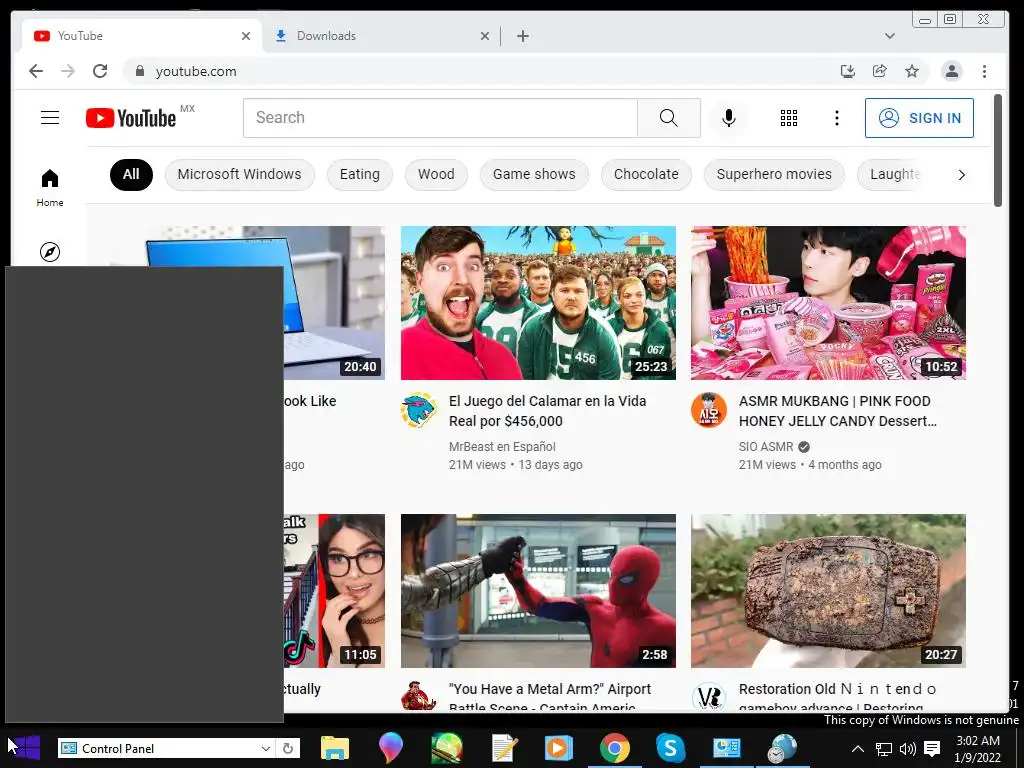Open Notepad++ style editor in taskbar

point(504,748)
